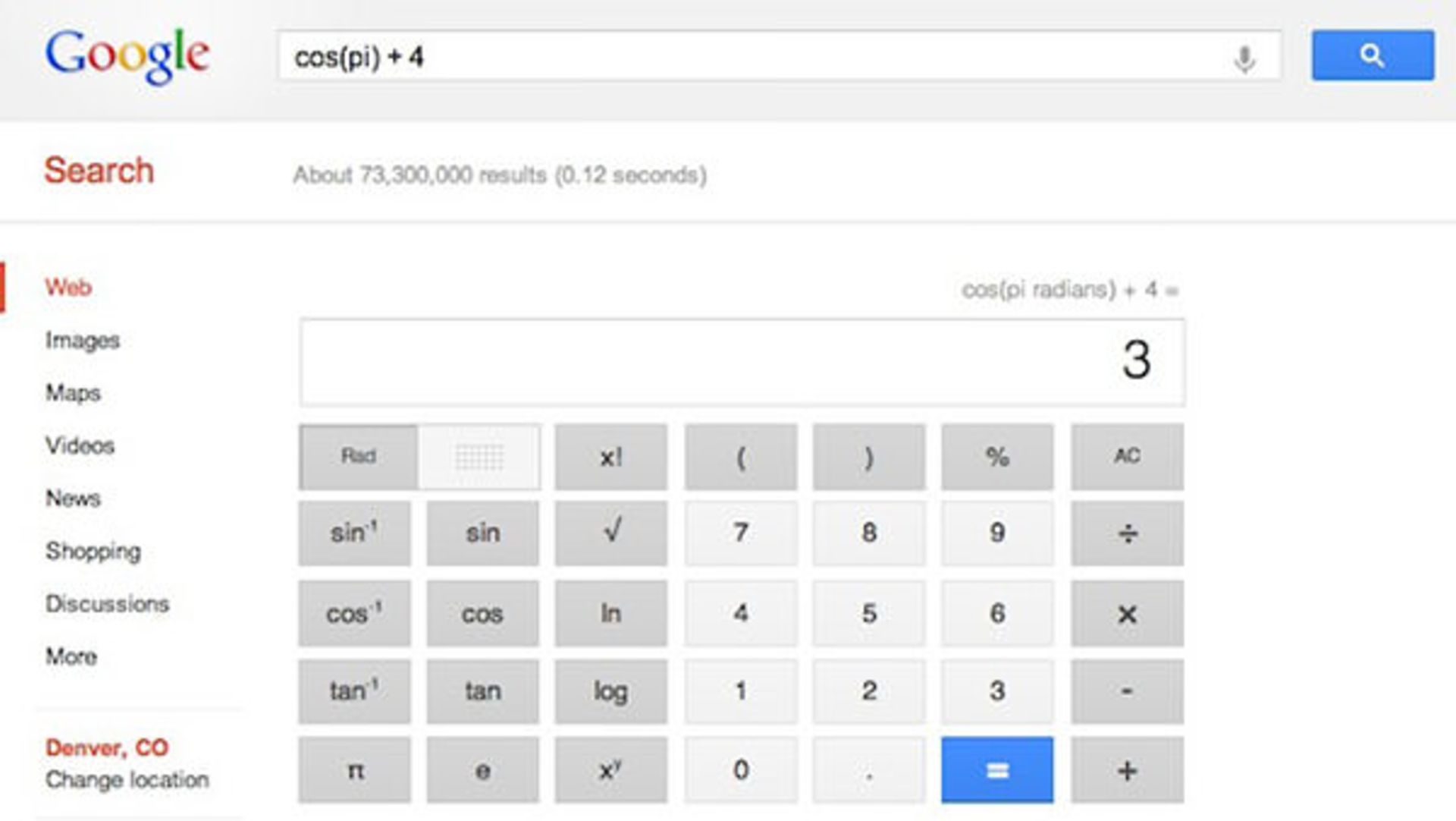Click the Google logo
Screen dimensions: 1456x821
127,55
